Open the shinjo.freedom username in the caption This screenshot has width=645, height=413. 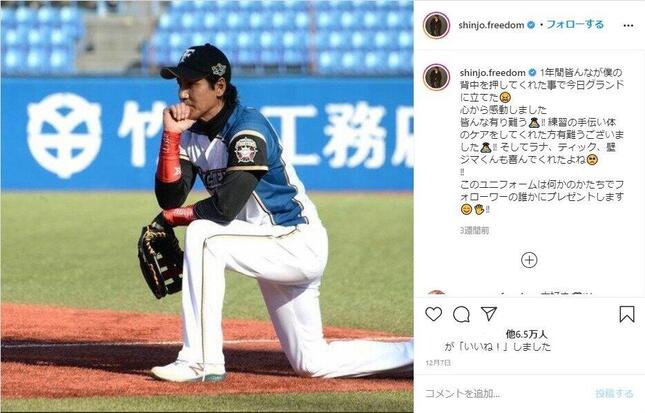tap(492, 73)
